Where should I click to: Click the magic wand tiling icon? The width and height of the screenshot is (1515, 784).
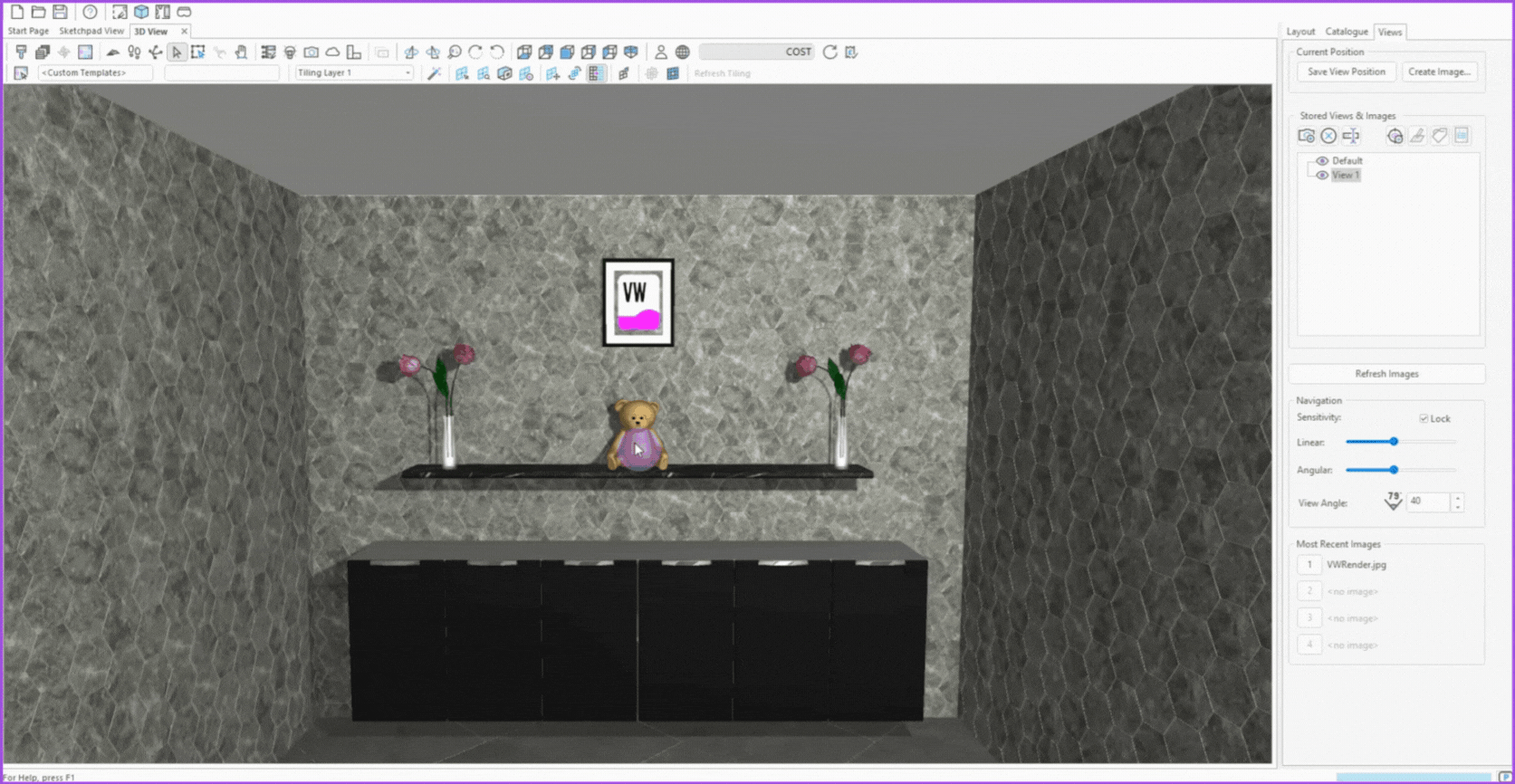click(435, 73)
